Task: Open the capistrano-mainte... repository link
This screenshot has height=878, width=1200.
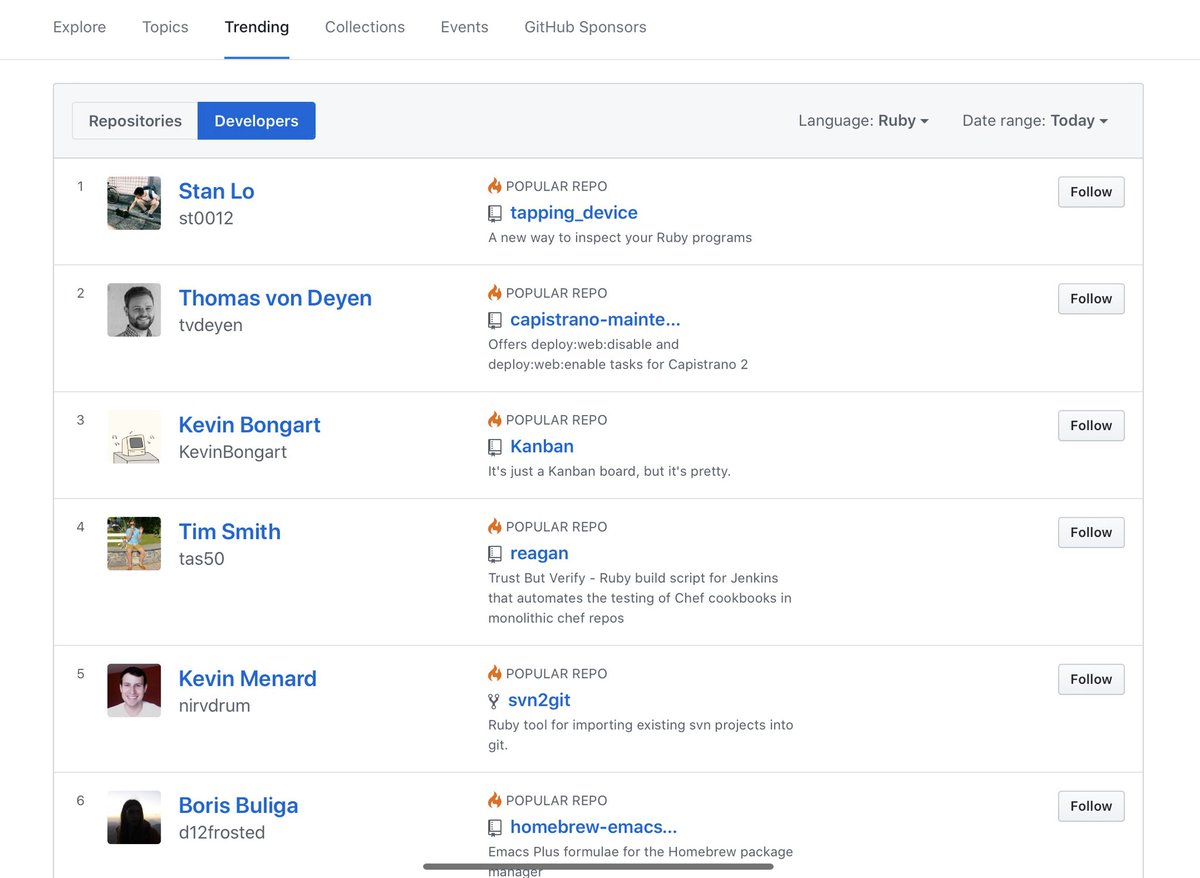Action: pos(595,320)
